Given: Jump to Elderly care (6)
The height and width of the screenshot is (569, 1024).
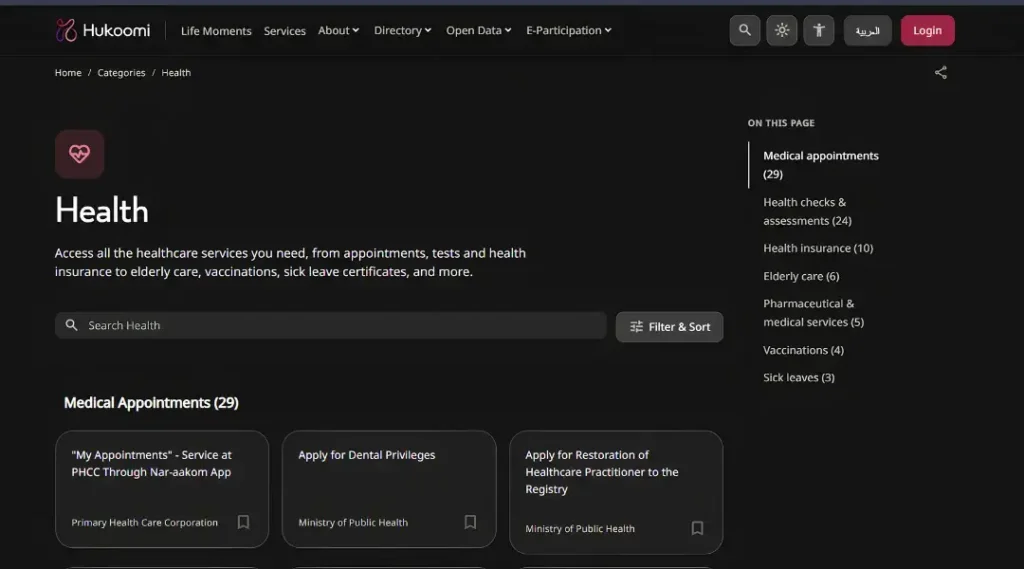Looking at the screenshot, I should (x=801, y=276).
